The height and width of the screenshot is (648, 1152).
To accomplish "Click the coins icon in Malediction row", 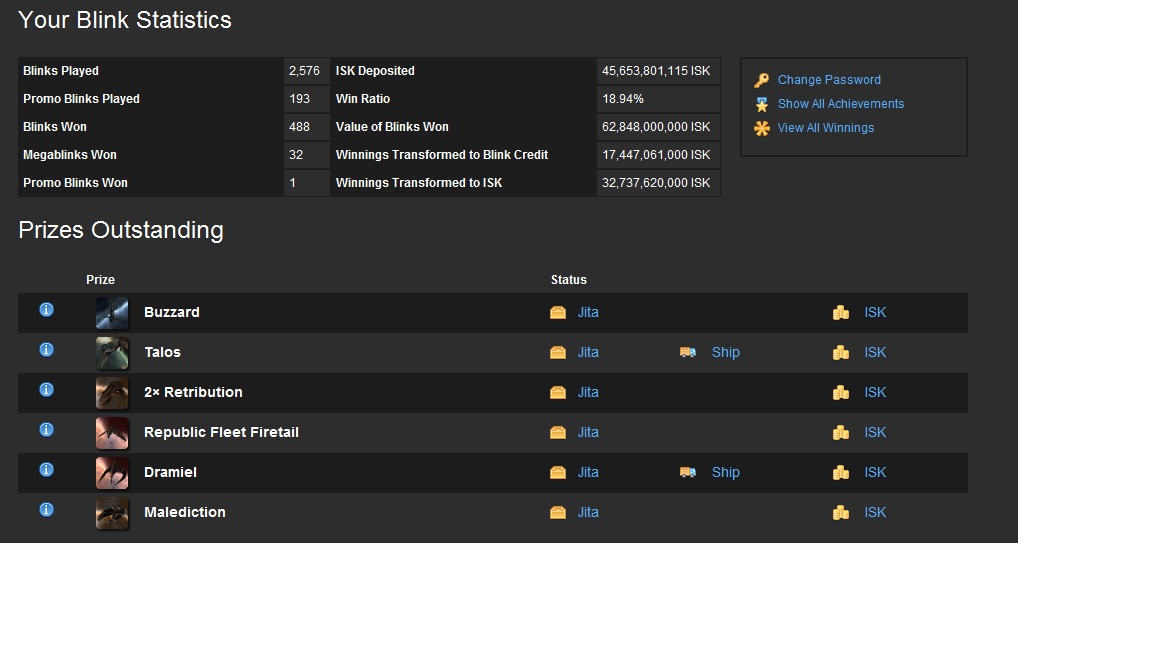I will 841,513.
